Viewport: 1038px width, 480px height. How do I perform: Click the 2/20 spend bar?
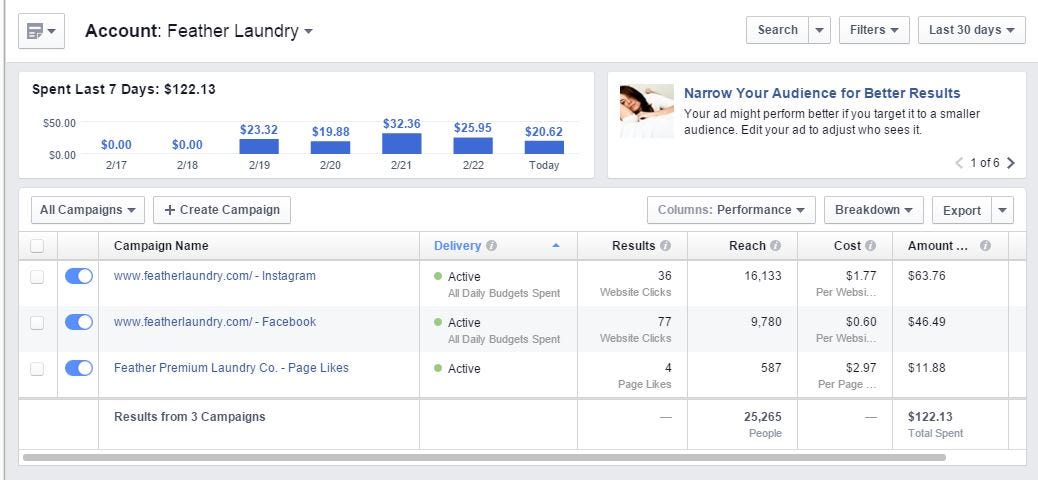tap(330, 148)
